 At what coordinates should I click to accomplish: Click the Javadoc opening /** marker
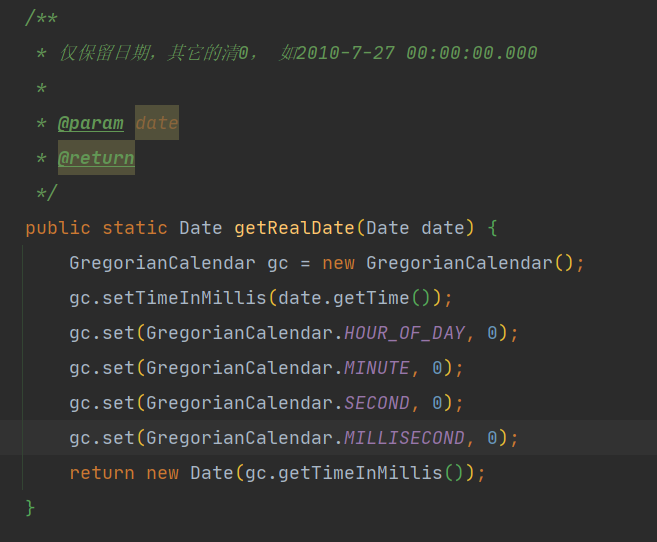click(x=41, y=18)
